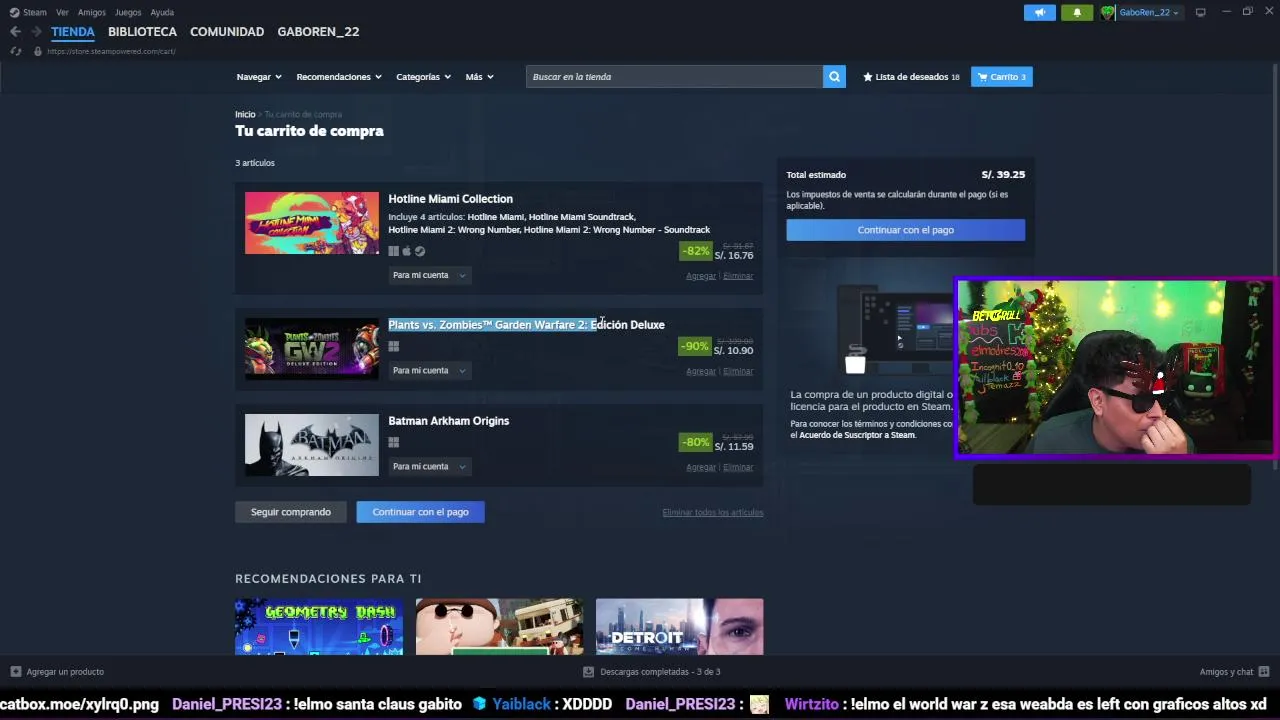
Task: Click the -82% discount badge
Action: click(x=695, y=251)
